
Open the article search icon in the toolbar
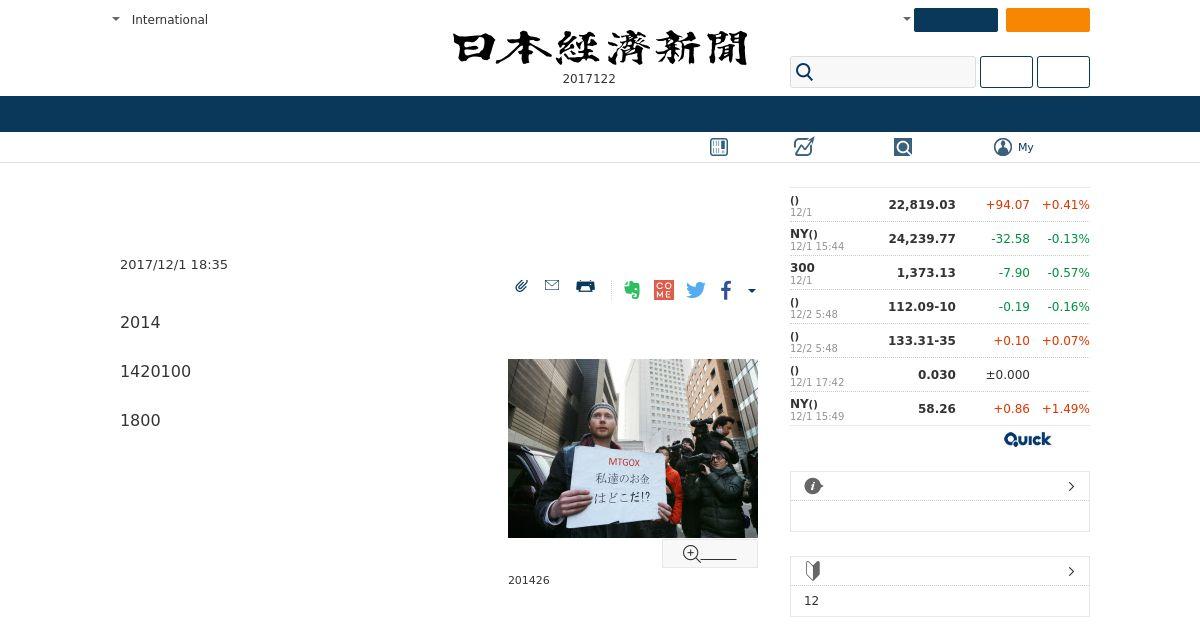point(903,147)
